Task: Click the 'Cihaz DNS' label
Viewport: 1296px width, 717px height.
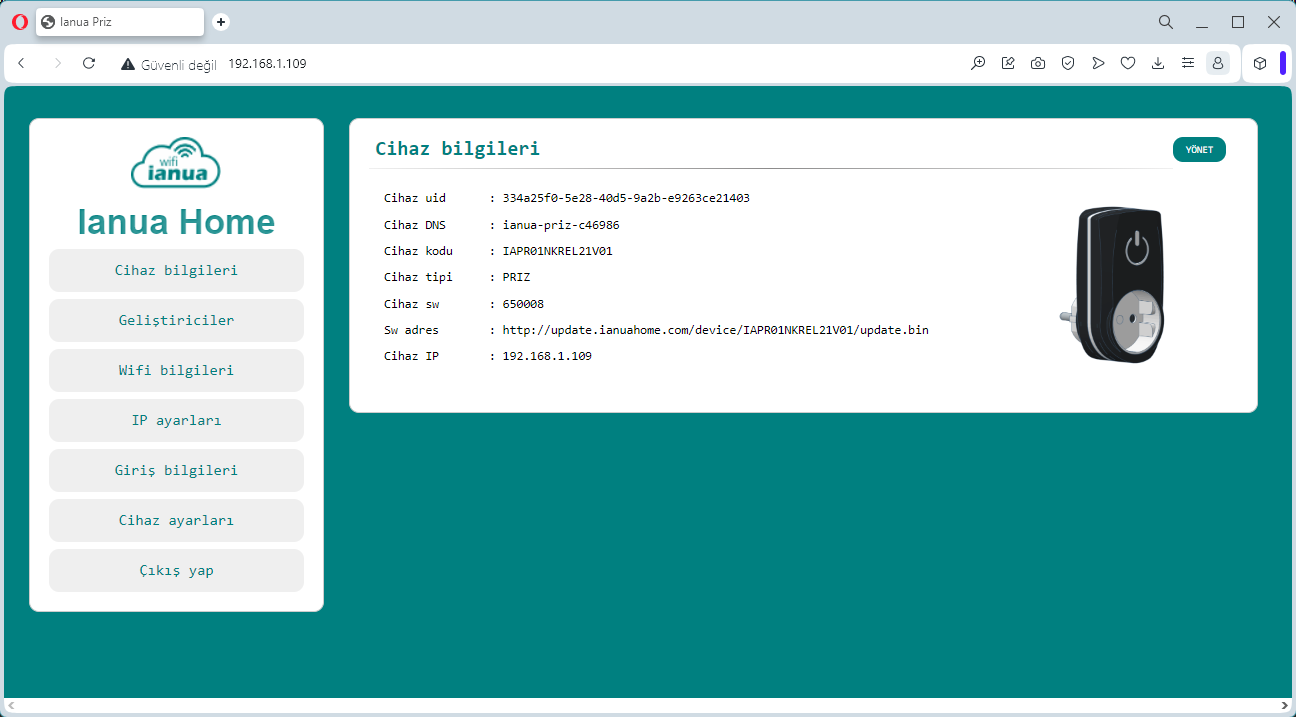Action: (x=415, y=225)
